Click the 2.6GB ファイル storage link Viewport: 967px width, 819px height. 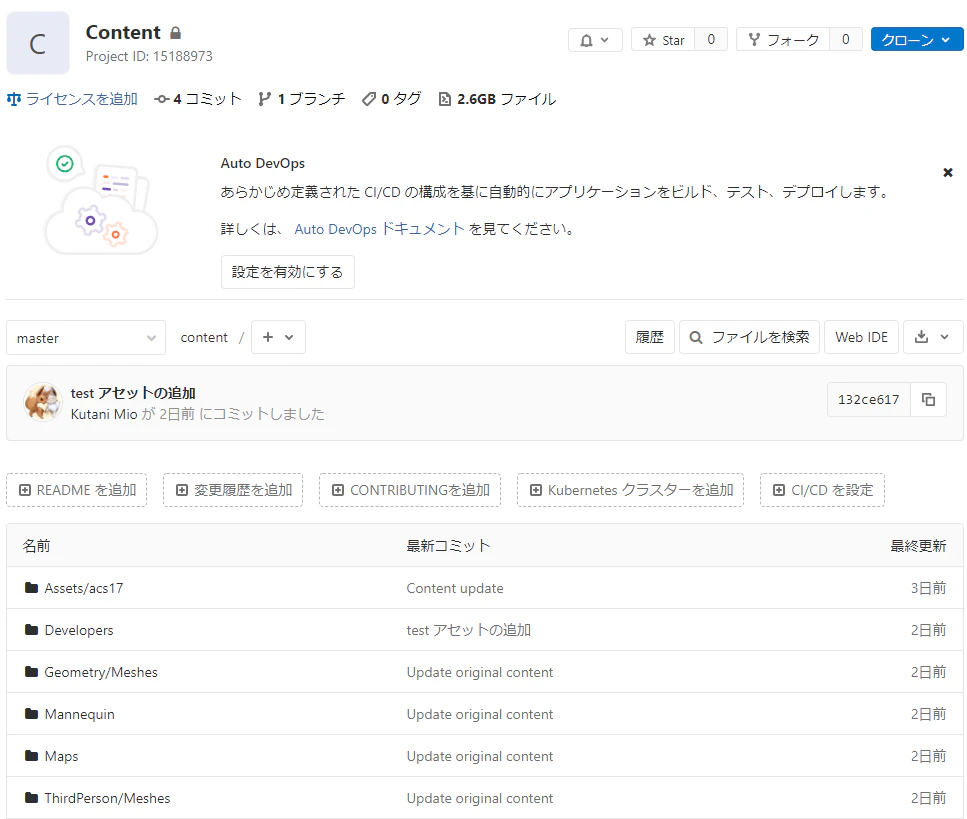tap(497, 99)
